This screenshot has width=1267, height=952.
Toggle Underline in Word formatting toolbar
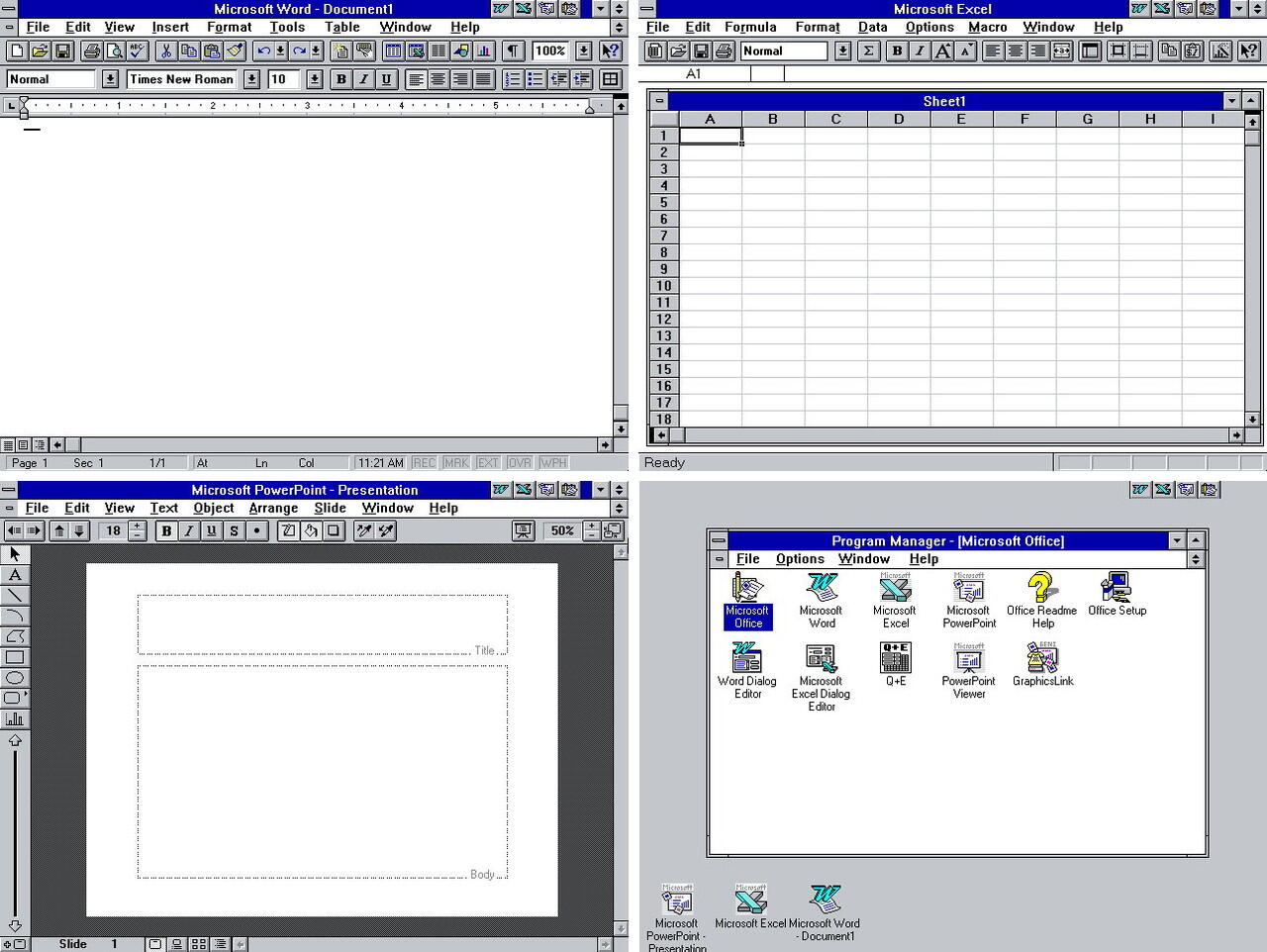point(387,79)
